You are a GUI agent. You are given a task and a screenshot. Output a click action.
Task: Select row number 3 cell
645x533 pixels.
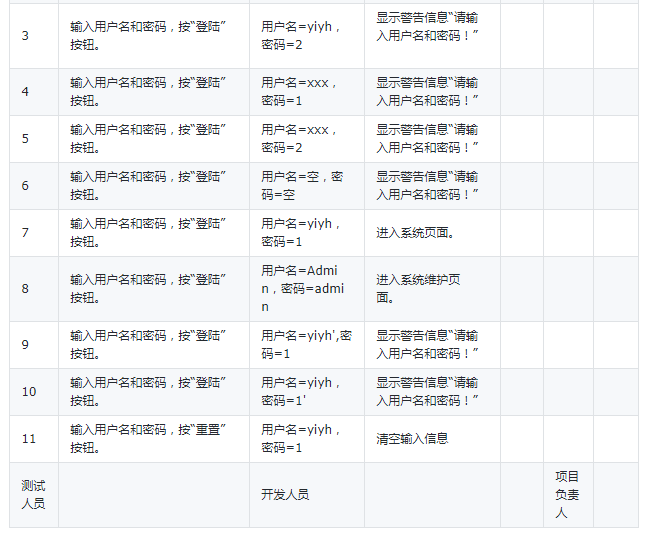(x=34, y=36)
